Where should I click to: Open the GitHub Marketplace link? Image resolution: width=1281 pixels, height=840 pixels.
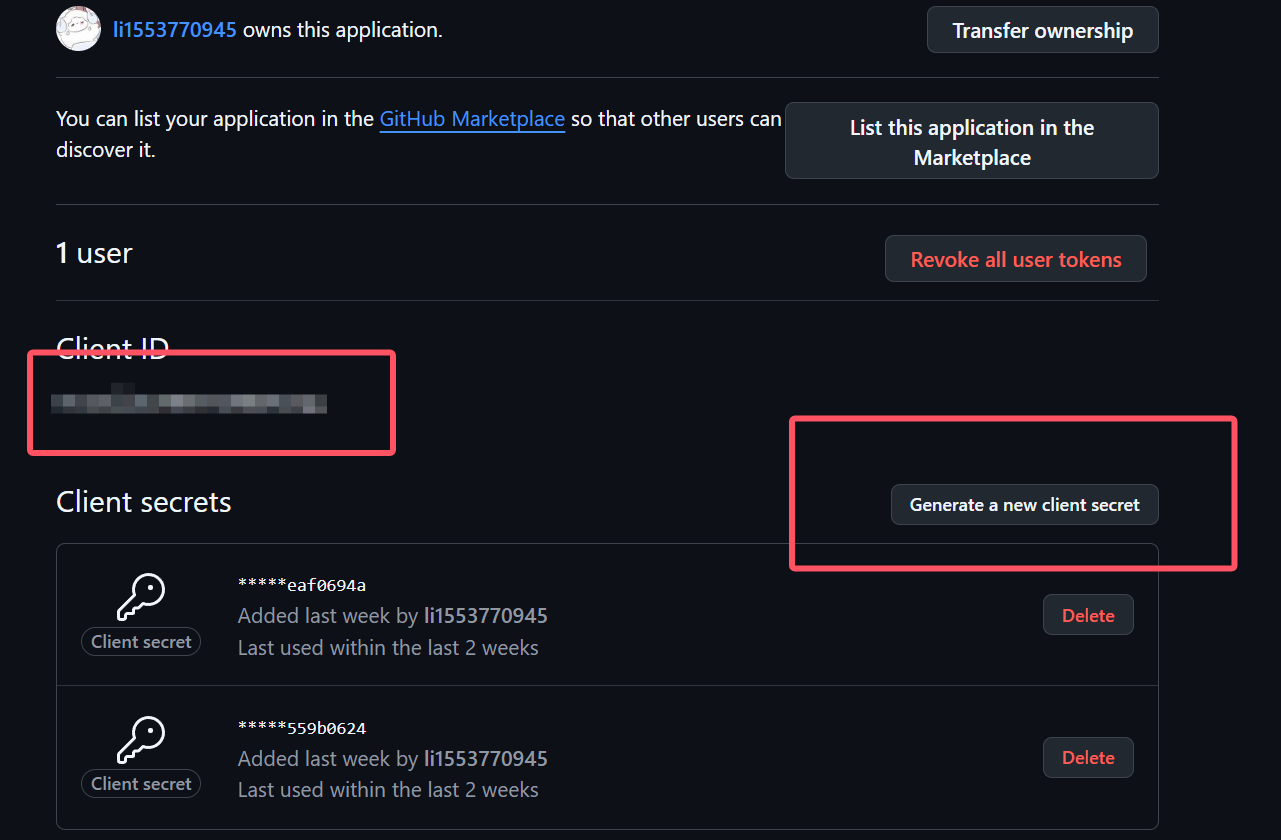coord(472,119)
